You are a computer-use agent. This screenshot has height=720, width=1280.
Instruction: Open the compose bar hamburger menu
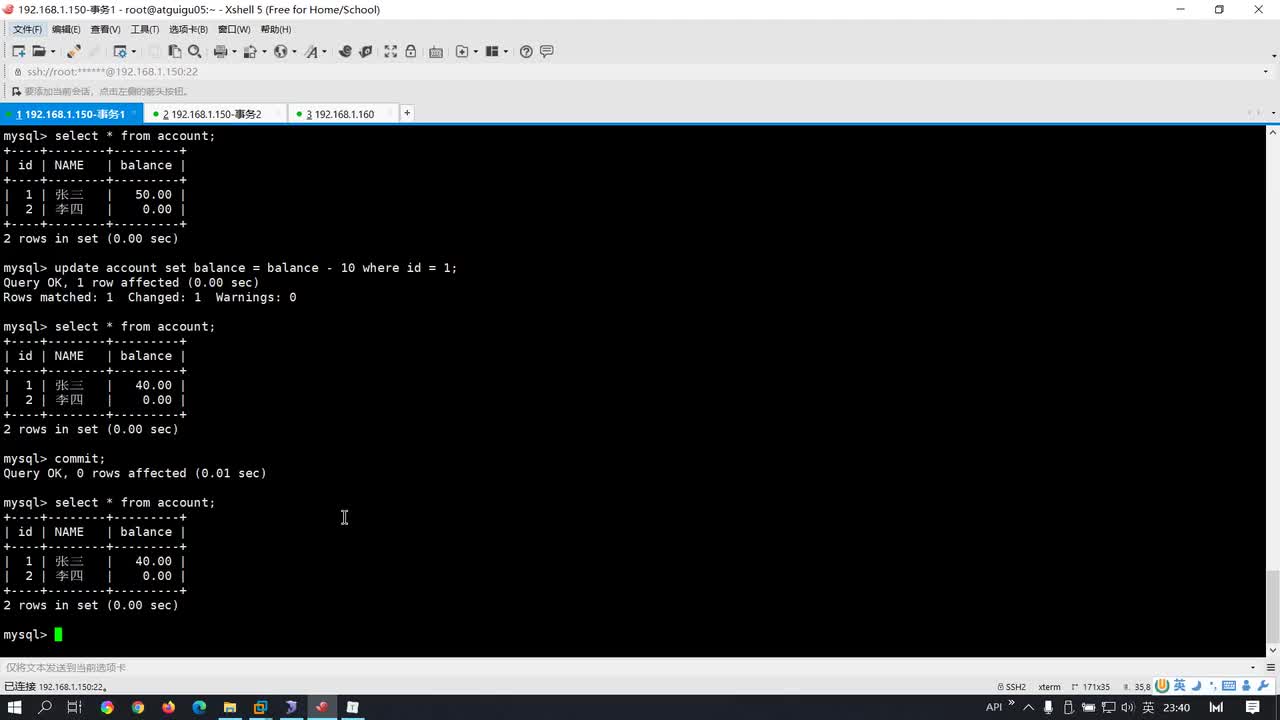(1271, 667)
